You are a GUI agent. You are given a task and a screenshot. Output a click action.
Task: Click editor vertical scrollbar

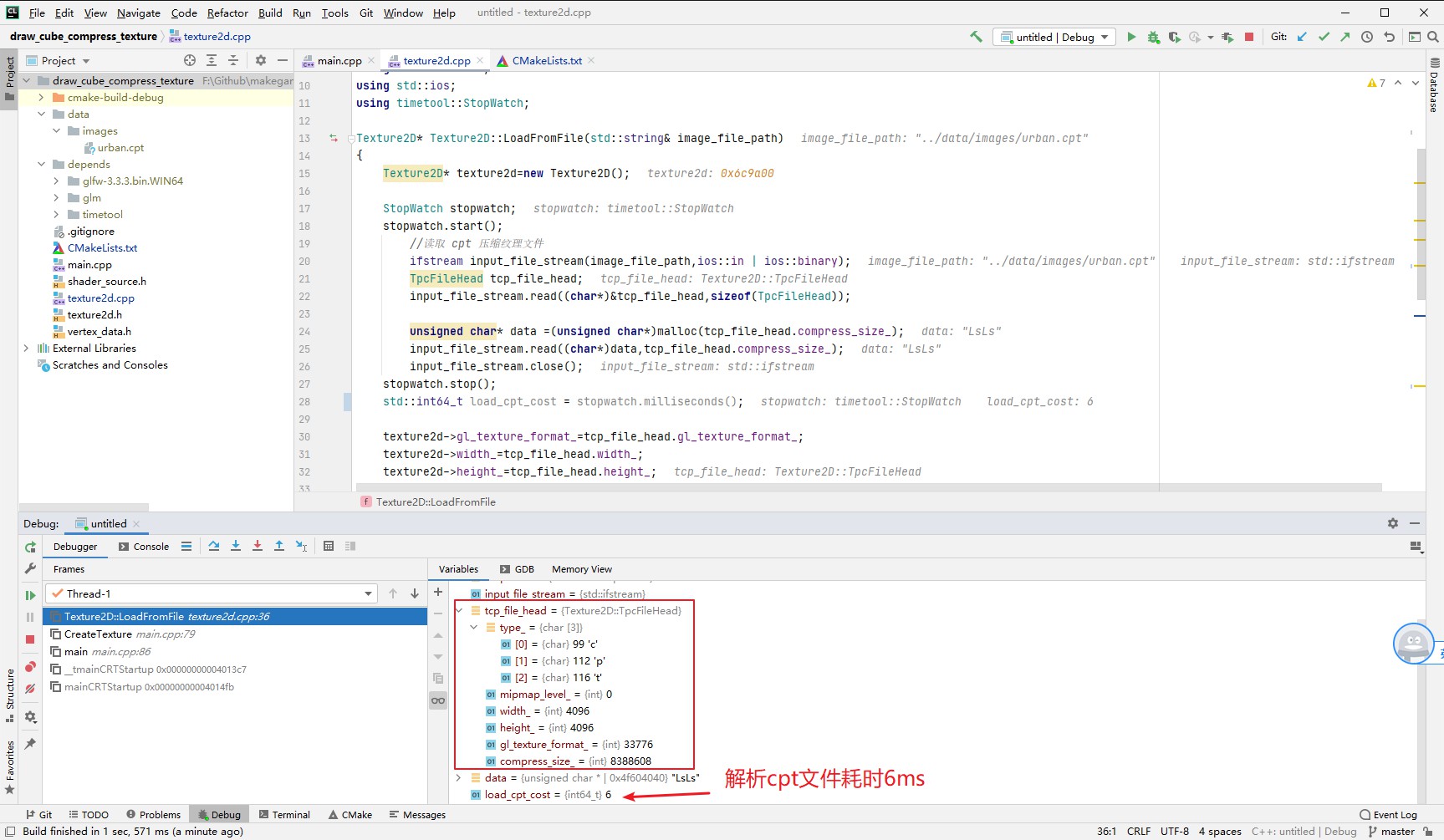[x=1421, y=223]
